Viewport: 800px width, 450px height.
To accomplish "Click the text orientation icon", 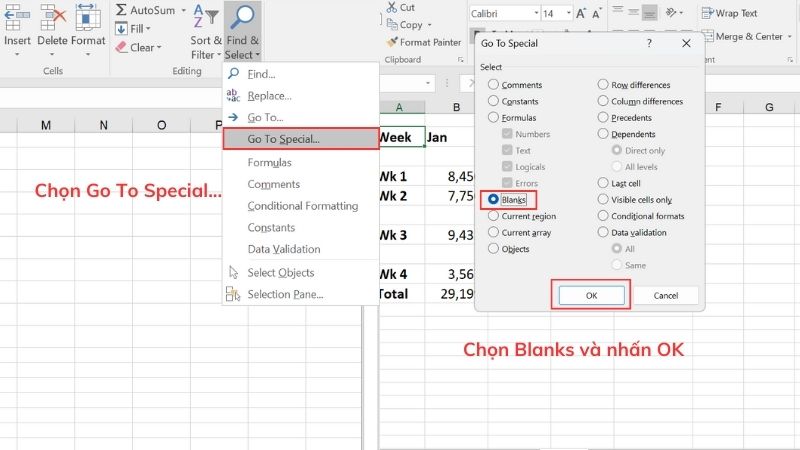I will pyautogui.click(x=671, y=13).
